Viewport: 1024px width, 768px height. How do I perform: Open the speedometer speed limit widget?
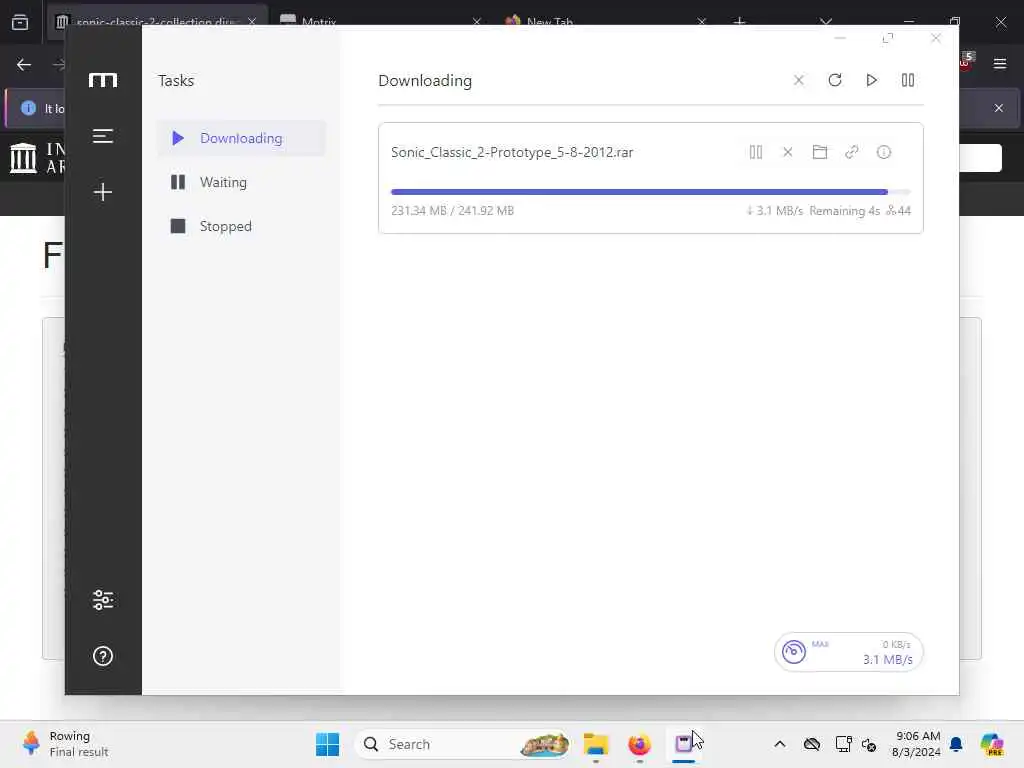pyautogui.click(x=848, y=652)
